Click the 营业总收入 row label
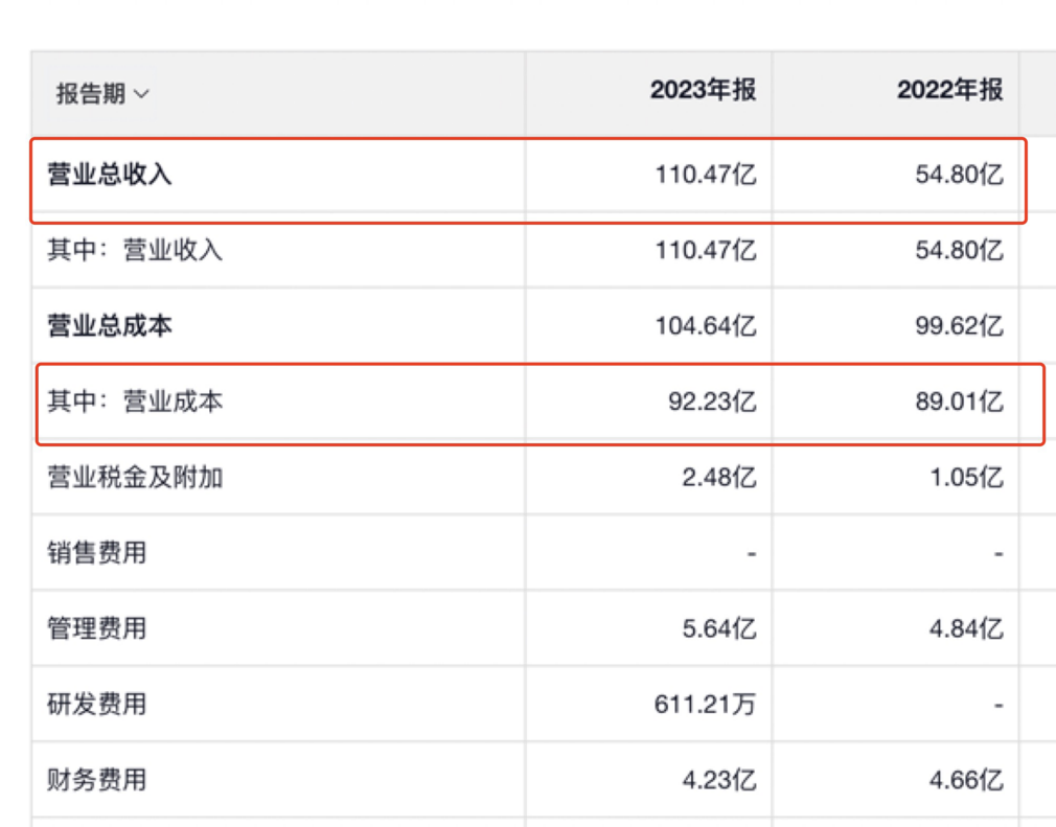 click(x=110, y=174)
